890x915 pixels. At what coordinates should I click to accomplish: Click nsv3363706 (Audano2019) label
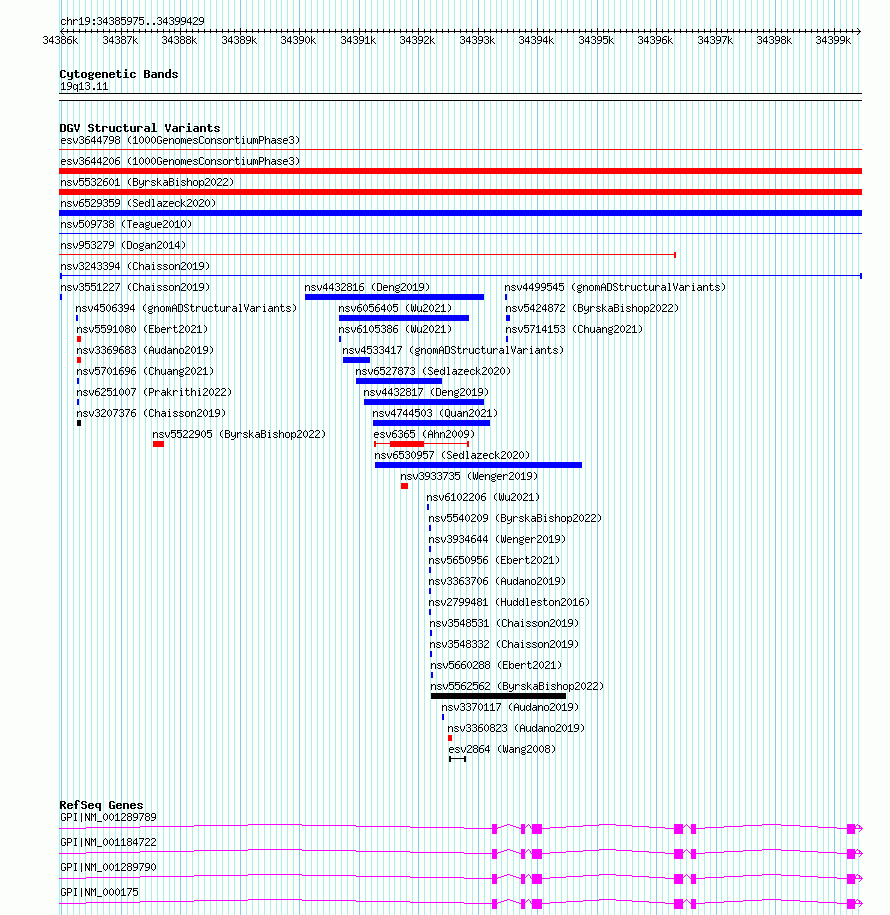(497, 582)
